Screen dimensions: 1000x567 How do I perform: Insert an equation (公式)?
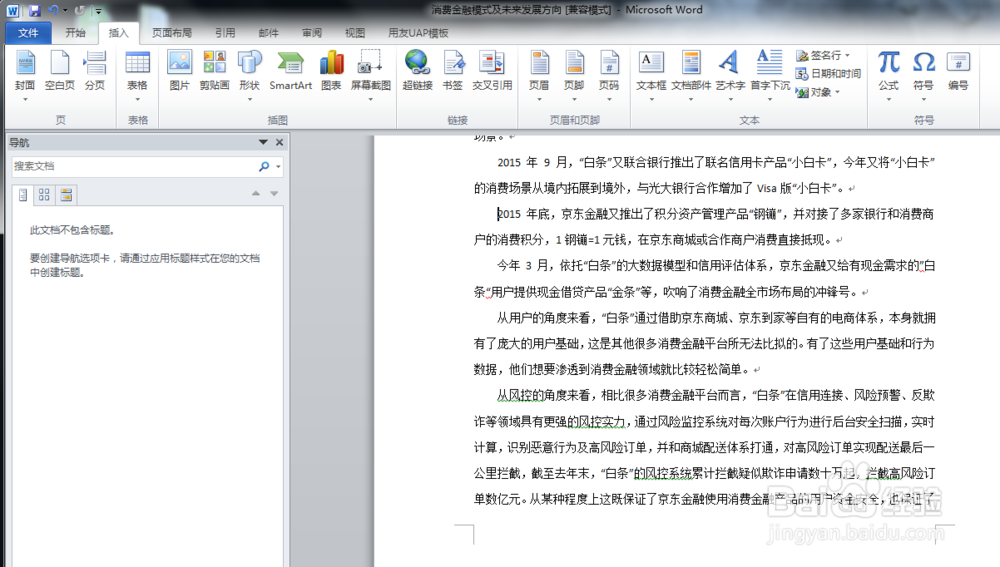[888, 75]
